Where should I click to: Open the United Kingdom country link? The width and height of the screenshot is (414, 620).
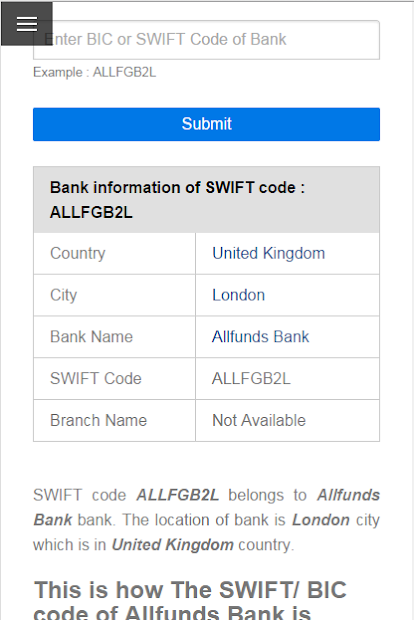coord(268,253)
